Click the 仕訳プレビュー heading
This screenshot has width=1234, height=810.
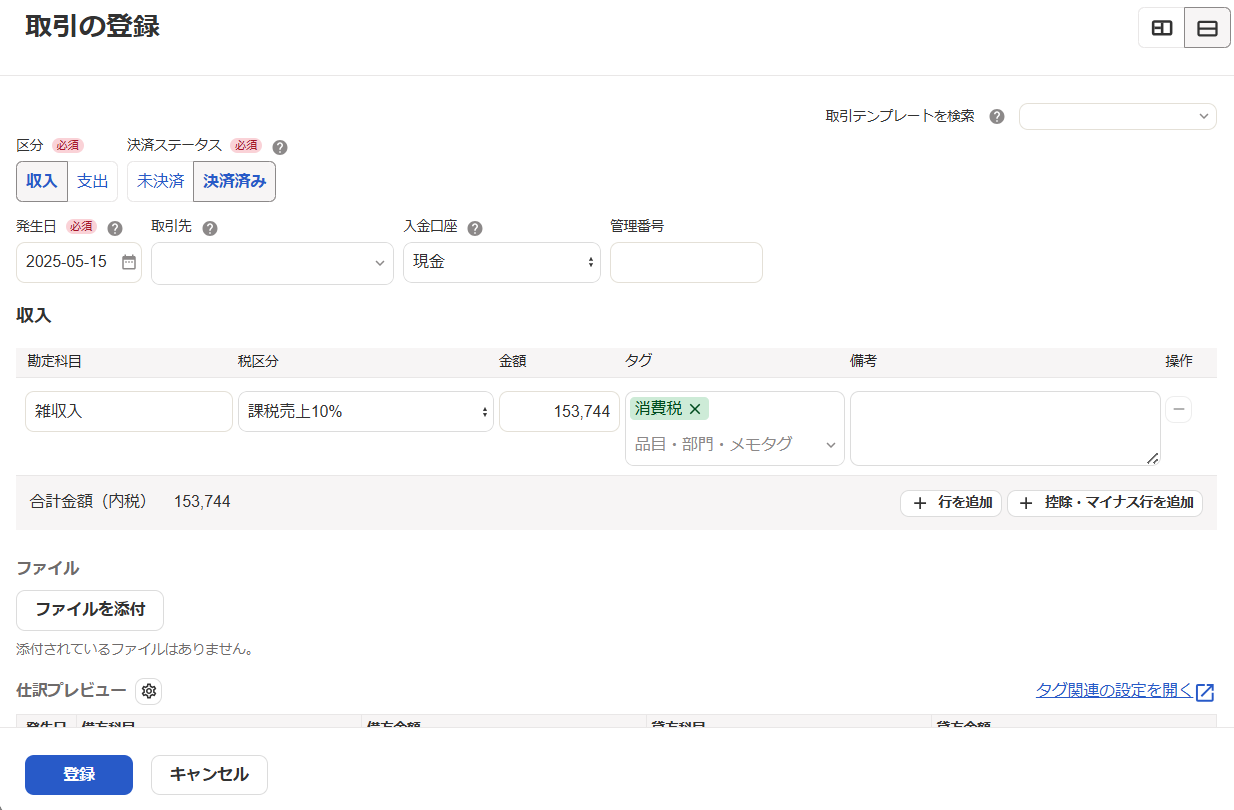tap(71, 690)
